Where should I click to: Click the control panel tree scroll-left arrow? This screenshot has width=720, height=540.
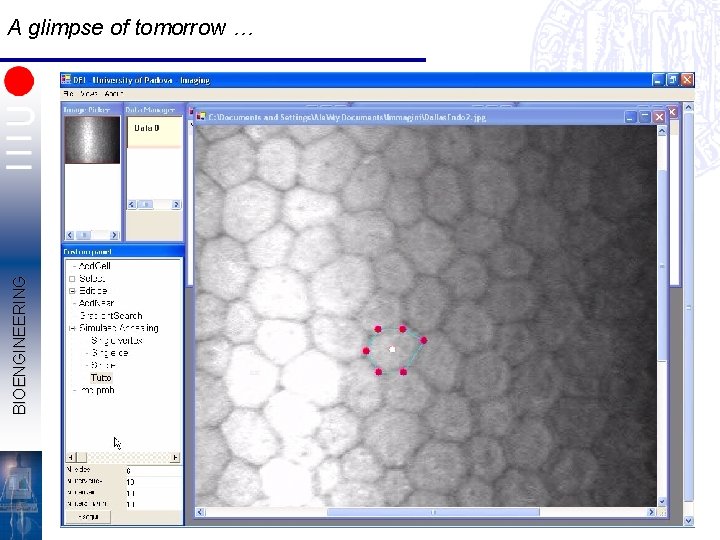click(x=71, y=457)
